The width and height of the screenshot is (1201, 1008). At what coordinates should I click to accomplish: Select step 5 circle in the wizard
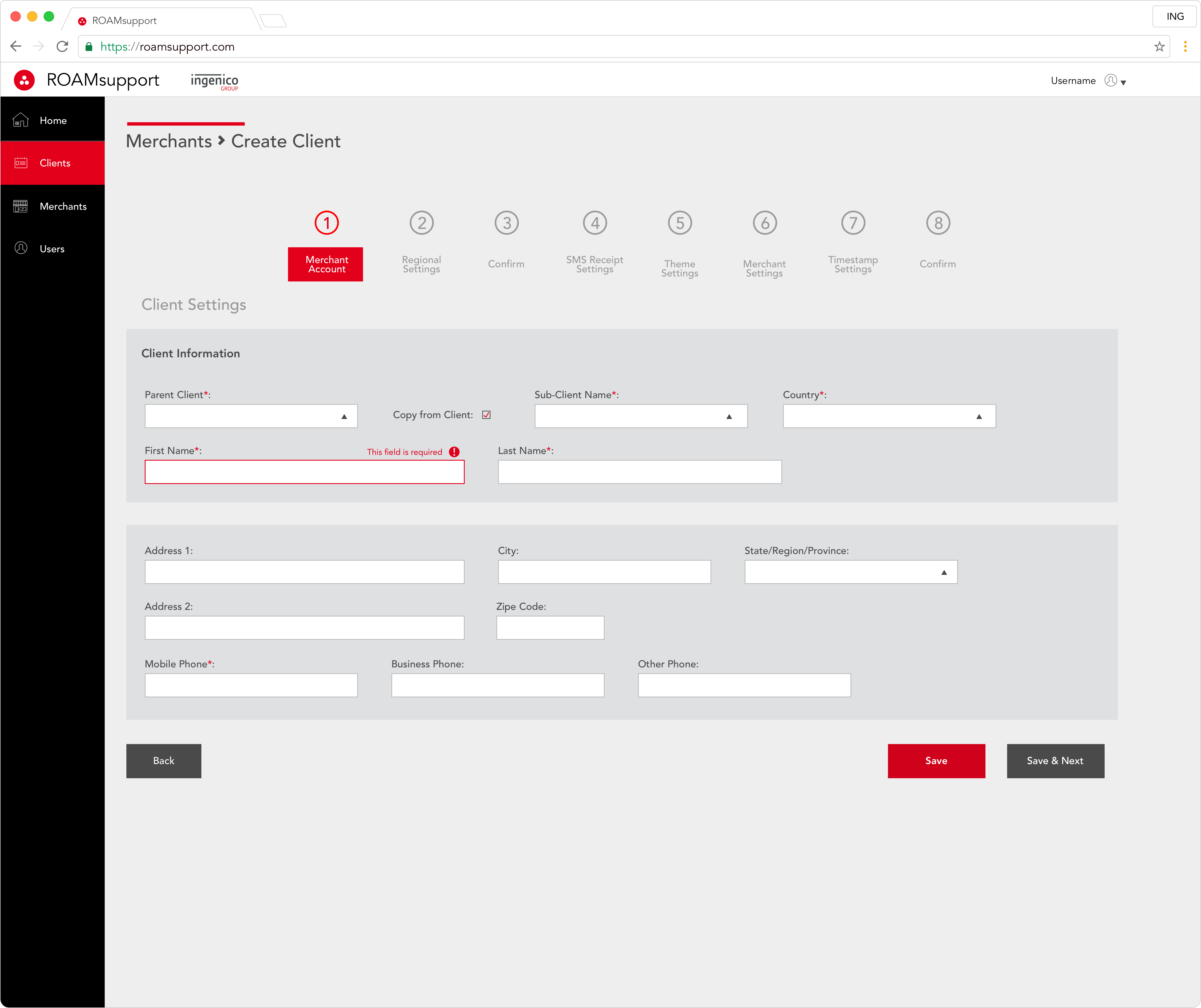[x=680, y=223]
